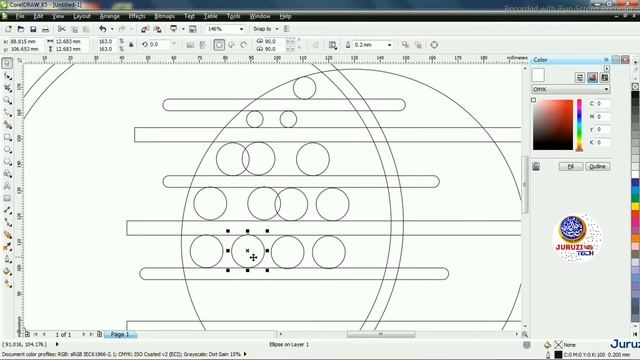Open the application launcher dropdown arrow

pyautogui.click(x=183, y=29)
